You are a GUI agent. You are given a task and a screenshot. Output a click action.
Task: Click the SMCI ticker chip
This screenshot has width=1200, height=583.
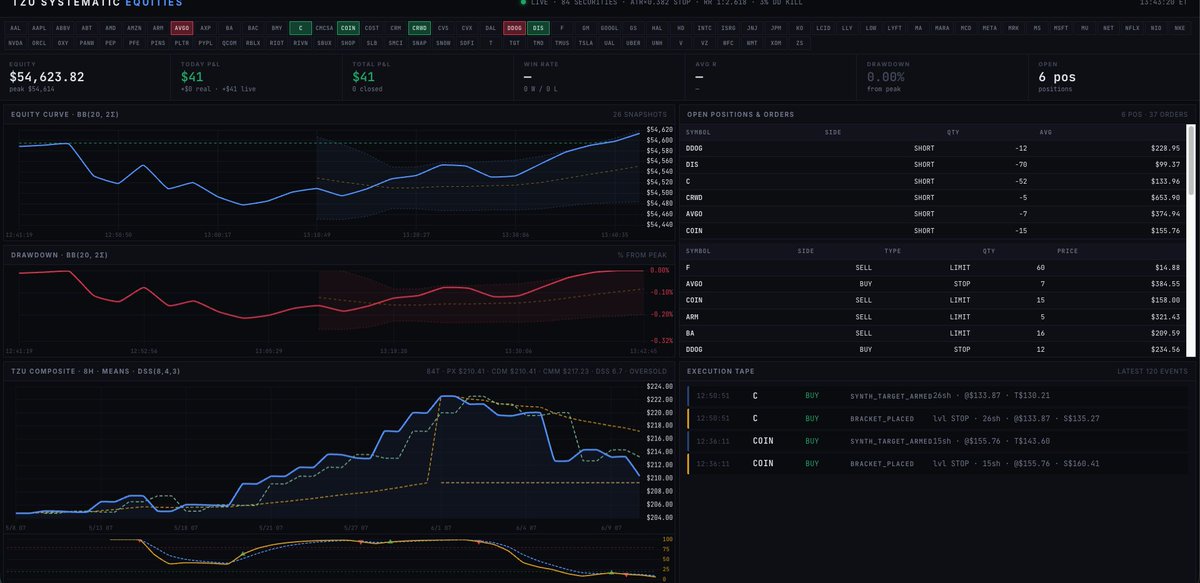pyautogui.click(x=395, y=43)
